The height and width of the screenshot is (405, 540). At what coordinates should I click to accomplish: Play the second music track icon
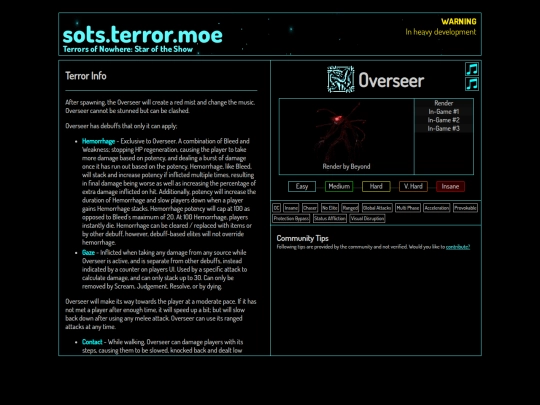pos(472,84)
